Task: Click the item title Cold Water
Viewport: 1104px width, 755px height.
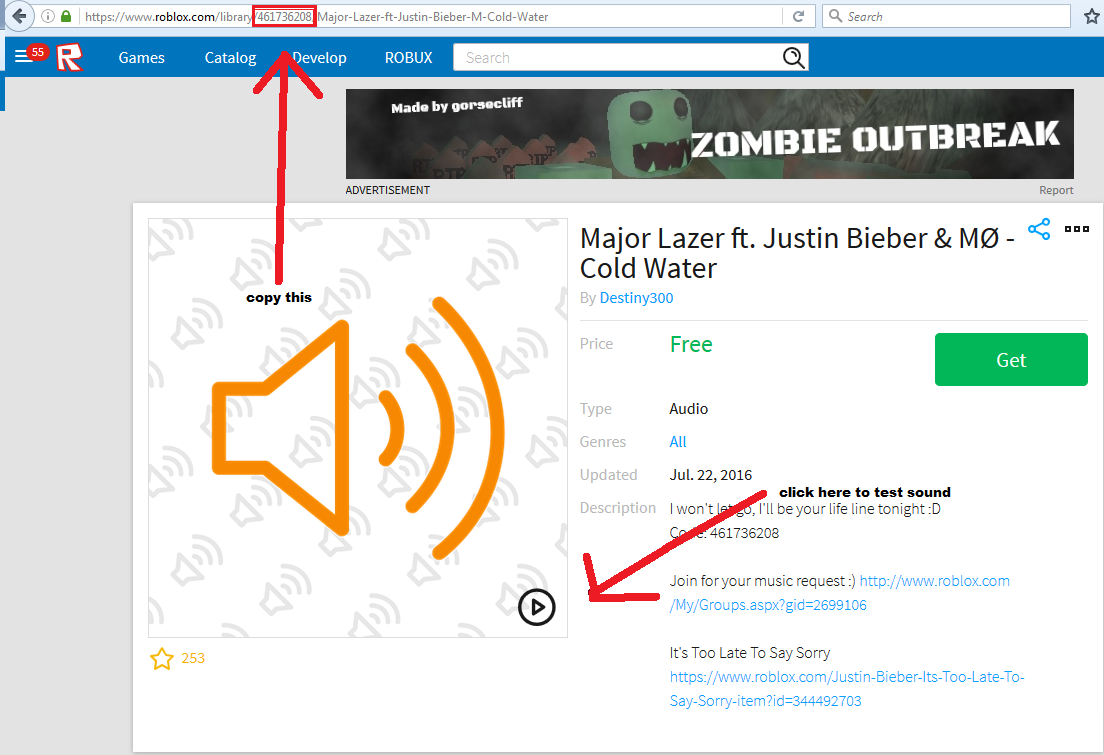Action: 797,253
